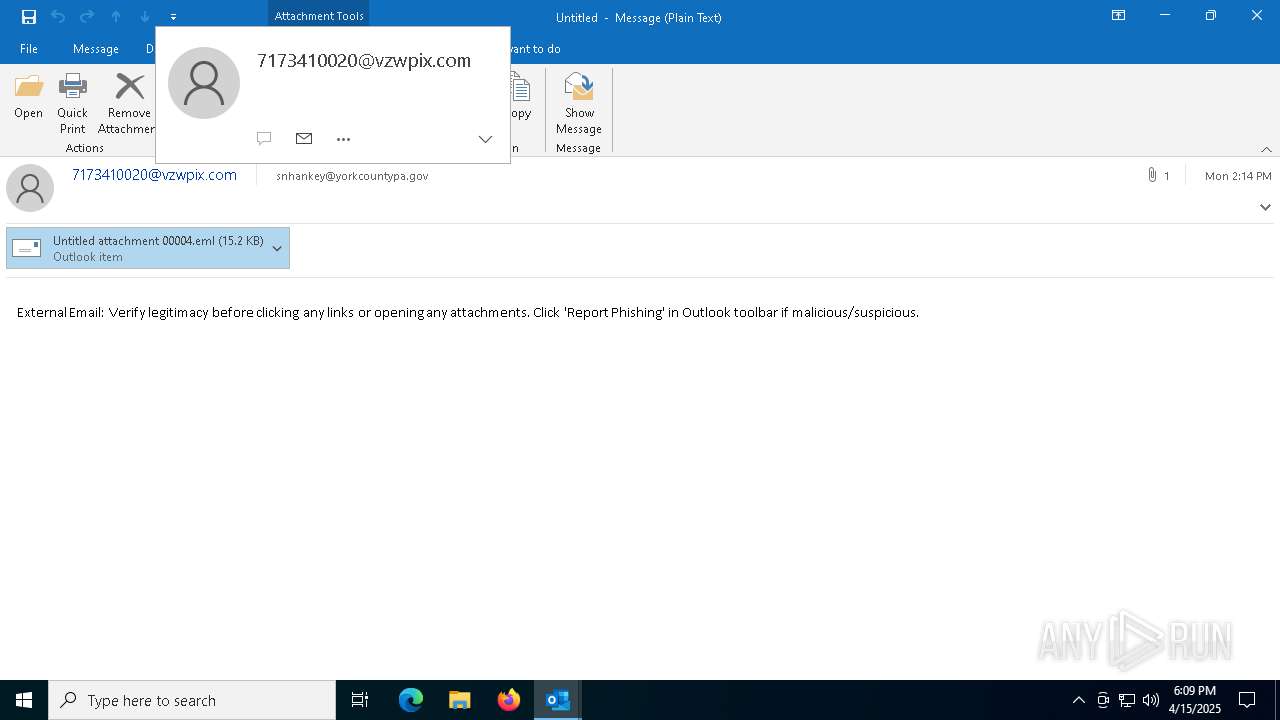Start a chat from the contact card
The height and width of the screenshot is (720, 1280).
pyautogui.click(x=264, y=139)
